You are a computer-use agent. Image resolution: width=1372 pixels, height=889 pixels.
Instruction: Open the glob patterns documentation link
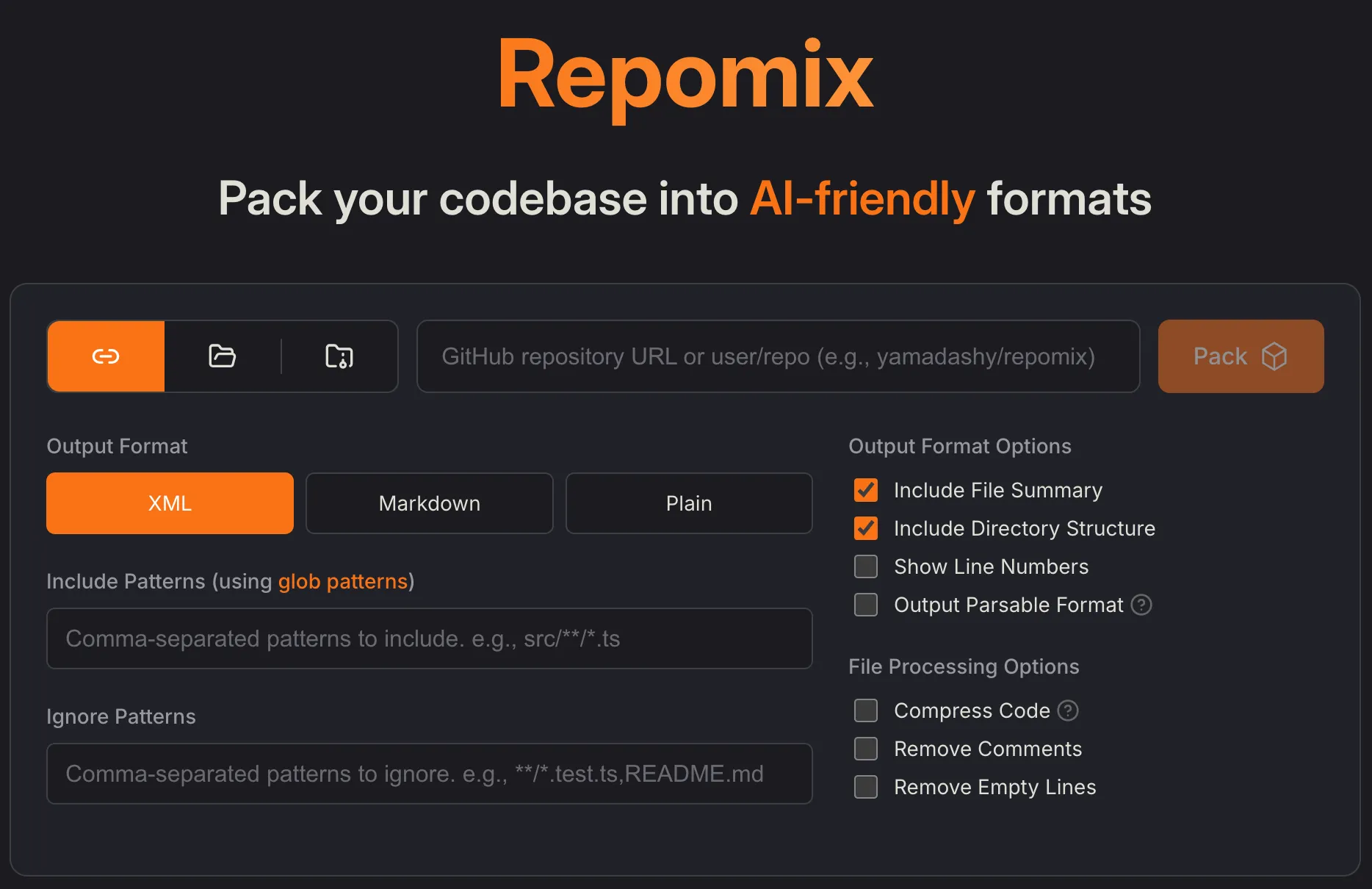click(343, 581)
